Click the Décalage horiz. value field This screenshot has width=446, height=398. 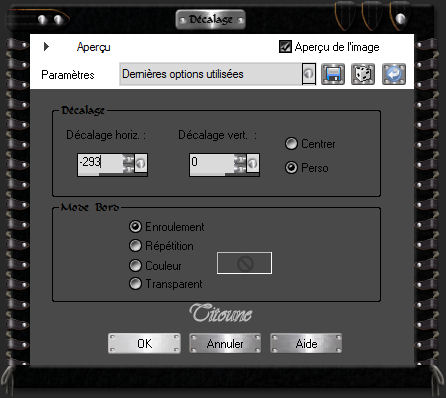tap(100, 163)
